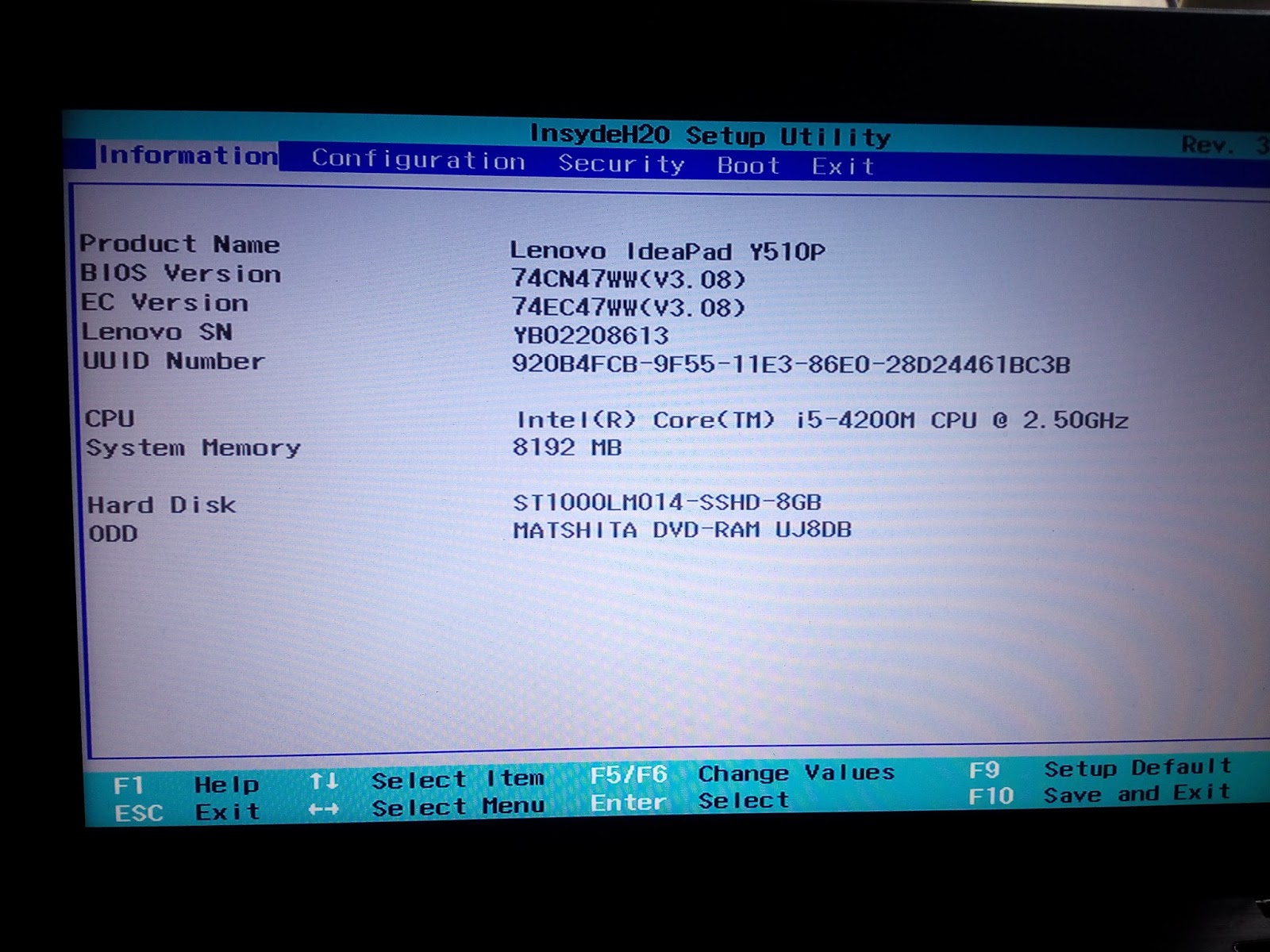1270x952 pixels.
Task: Click the left/right arrows icon
Action: (324, 810)
